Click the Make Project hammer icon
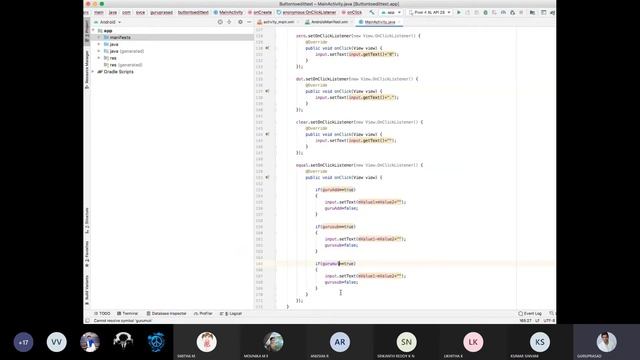The height and width of the screenshot is (360, 640). coord(371,12)
